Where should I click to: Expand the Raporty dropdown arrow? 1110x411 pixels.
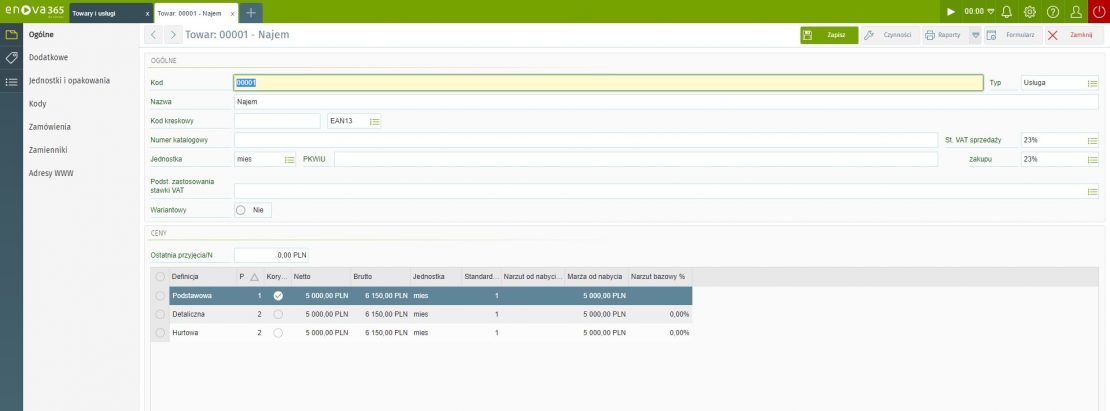[x=975, y=35]
